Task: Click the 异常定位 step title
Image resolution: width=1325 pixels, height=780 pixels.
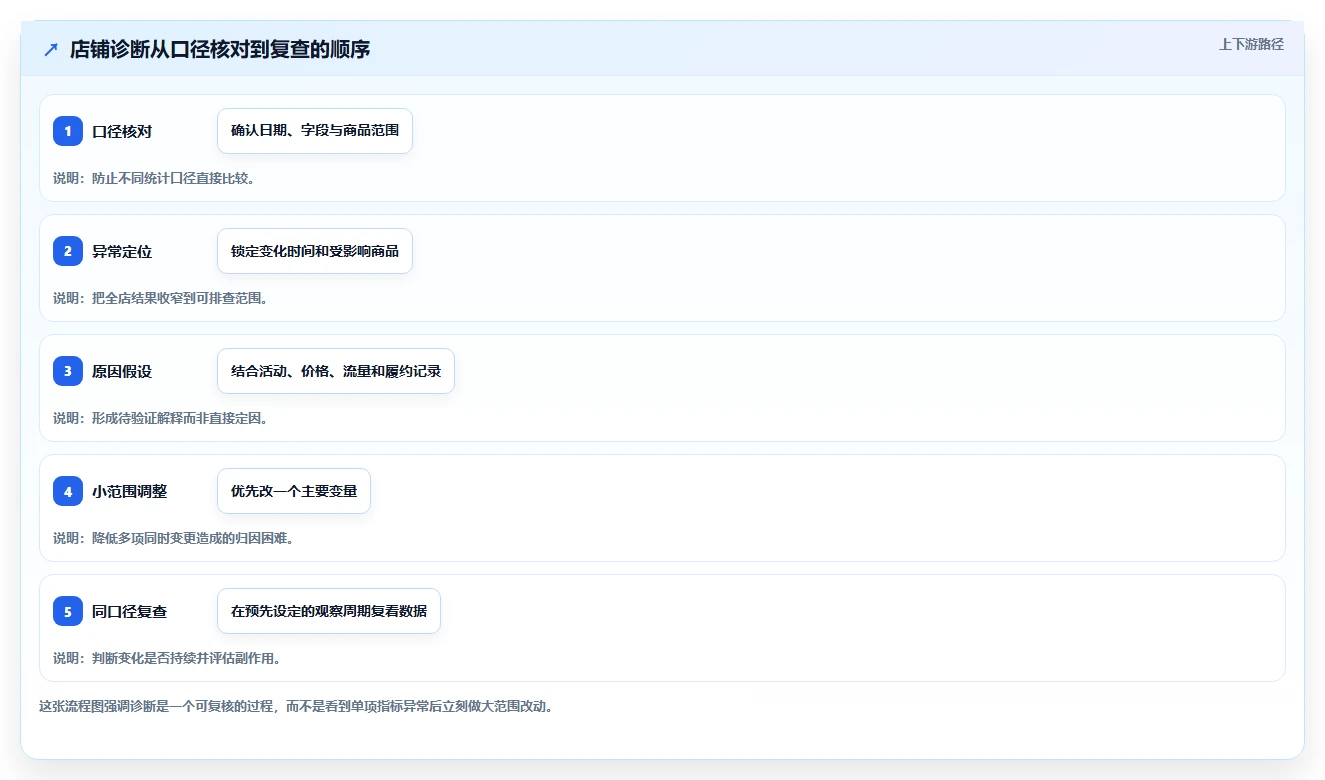Action: tap(122, 252)
